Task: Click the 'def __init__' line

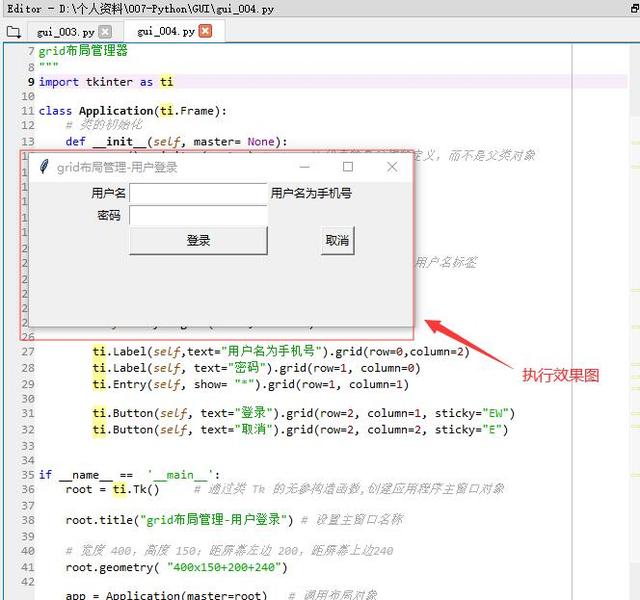Action: pos(176,142)
